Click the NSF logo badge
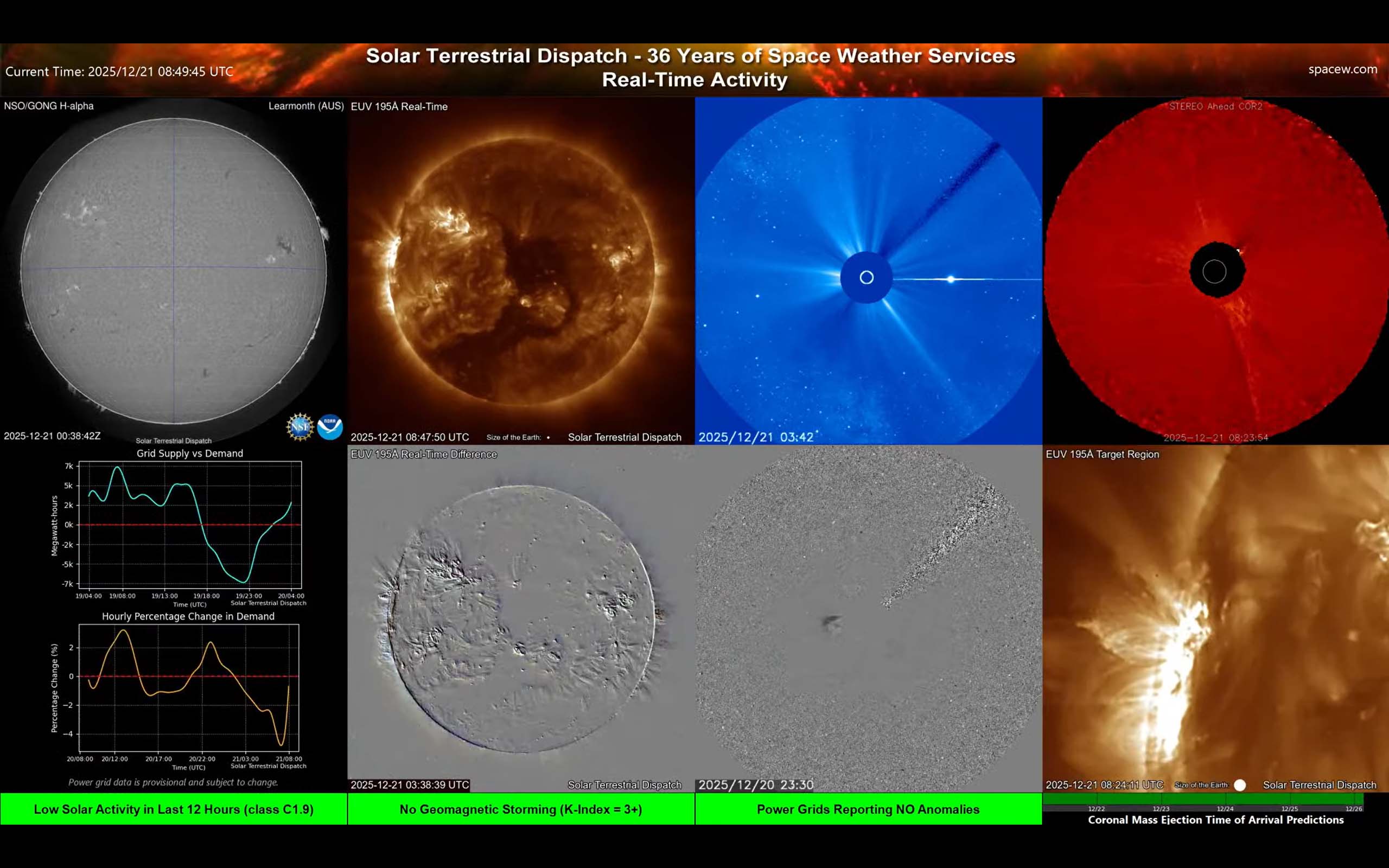 tap(300, 427)
